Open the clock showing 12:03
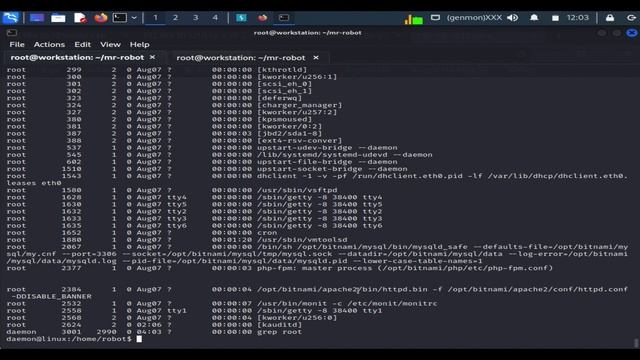Screen dimensions: 640x360 (x=578, y=18)
